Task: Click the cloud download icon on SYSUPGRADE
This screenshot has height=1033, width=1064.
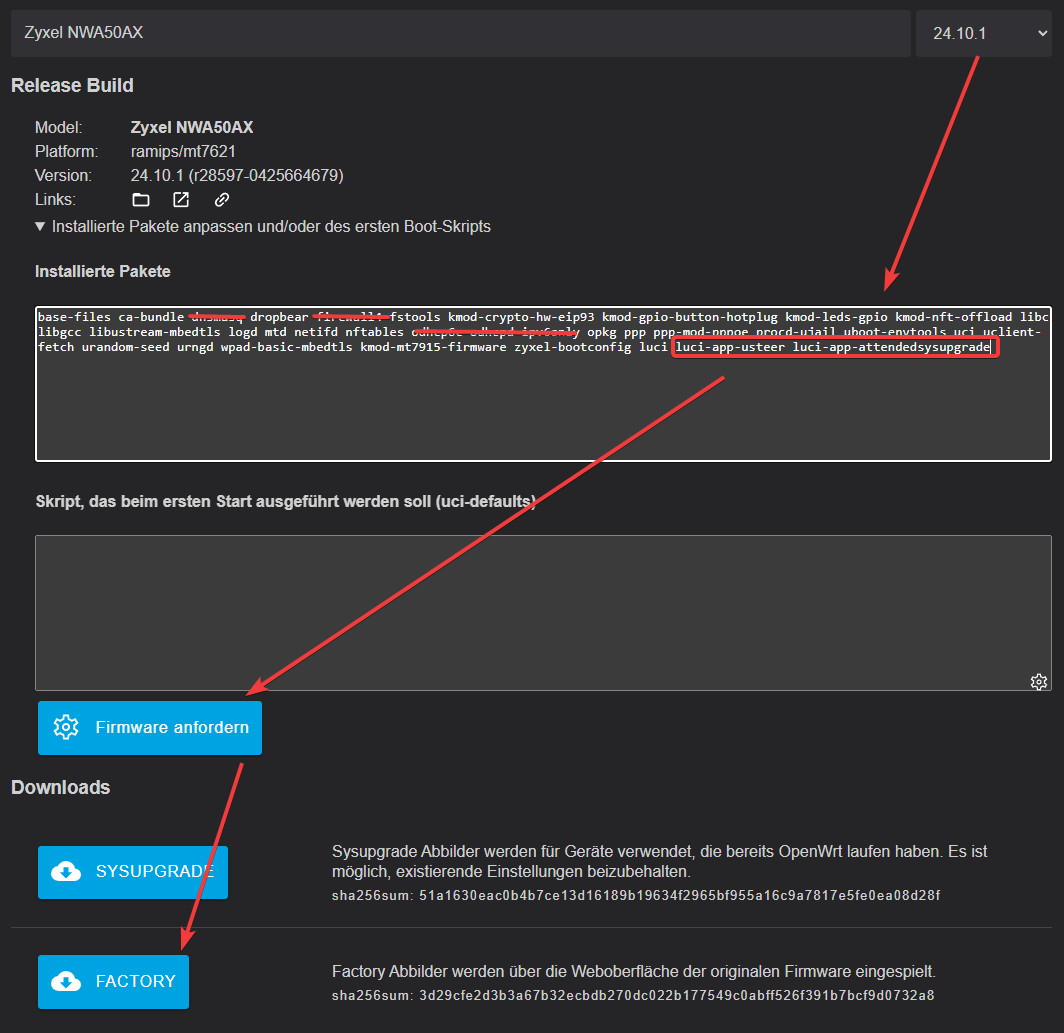Action: click(66, 872)
